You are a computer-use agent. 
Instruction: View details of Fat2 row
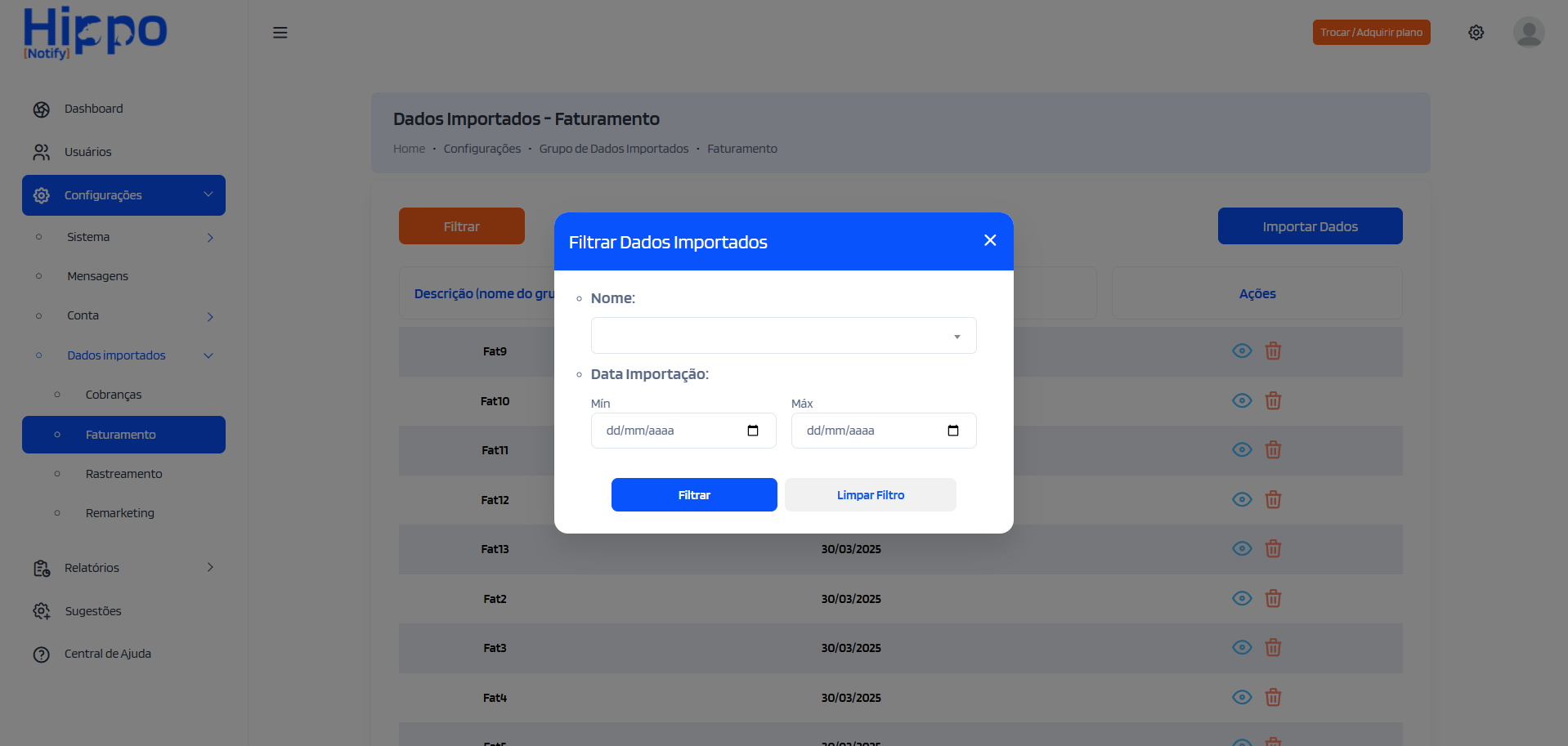coord(1242,598)
